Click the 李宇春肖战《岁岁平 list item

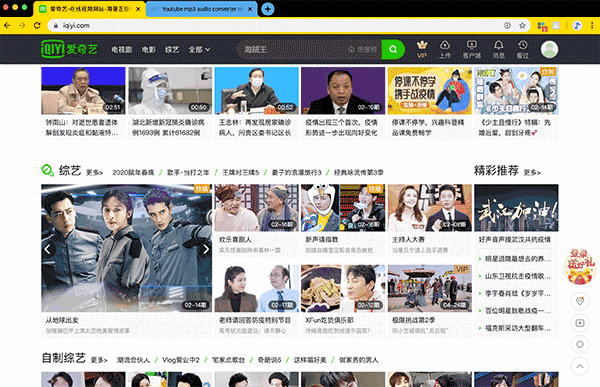(518, 294)
